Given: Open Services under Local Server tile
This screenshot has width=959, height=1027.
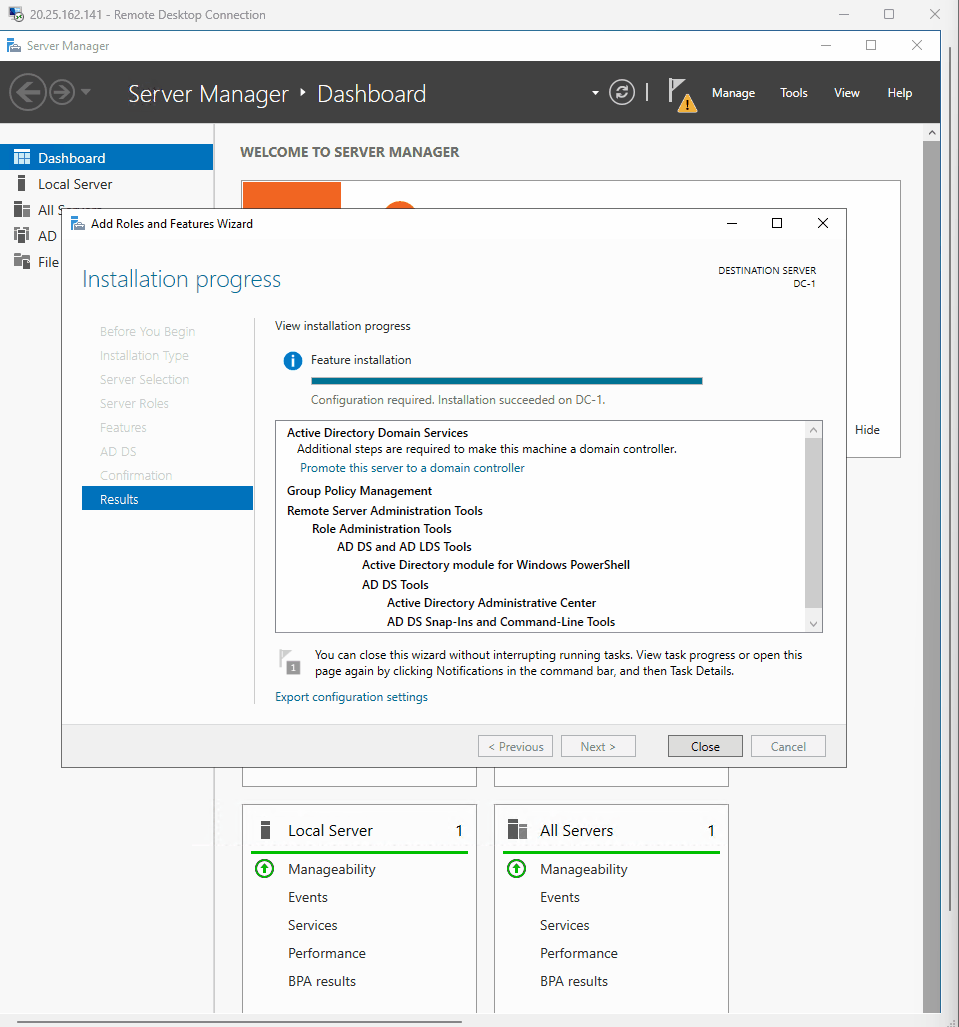Looking at the screenshot, I should pos(312,925).
